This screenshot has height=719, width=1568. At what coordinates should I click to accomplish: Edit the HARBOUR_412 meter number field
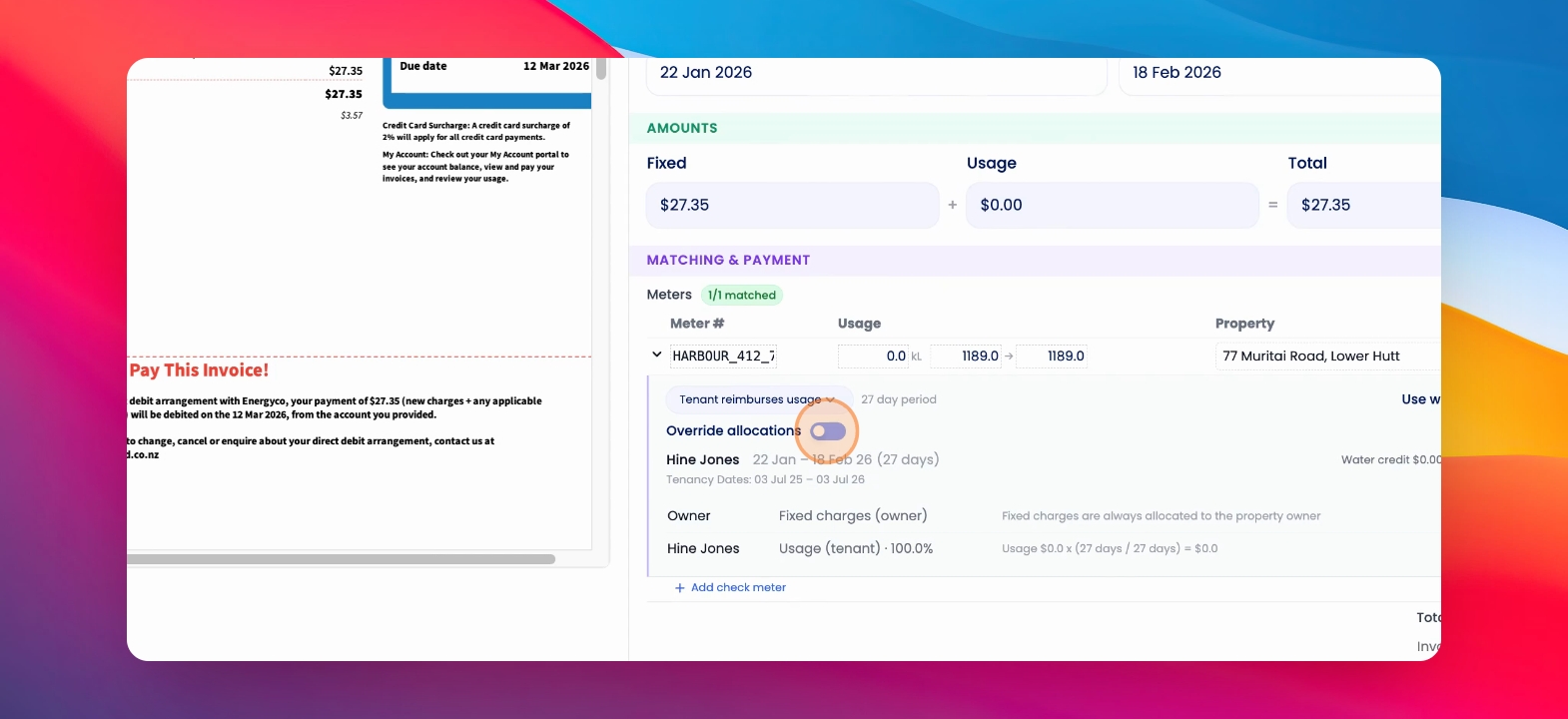pos(723,357)
